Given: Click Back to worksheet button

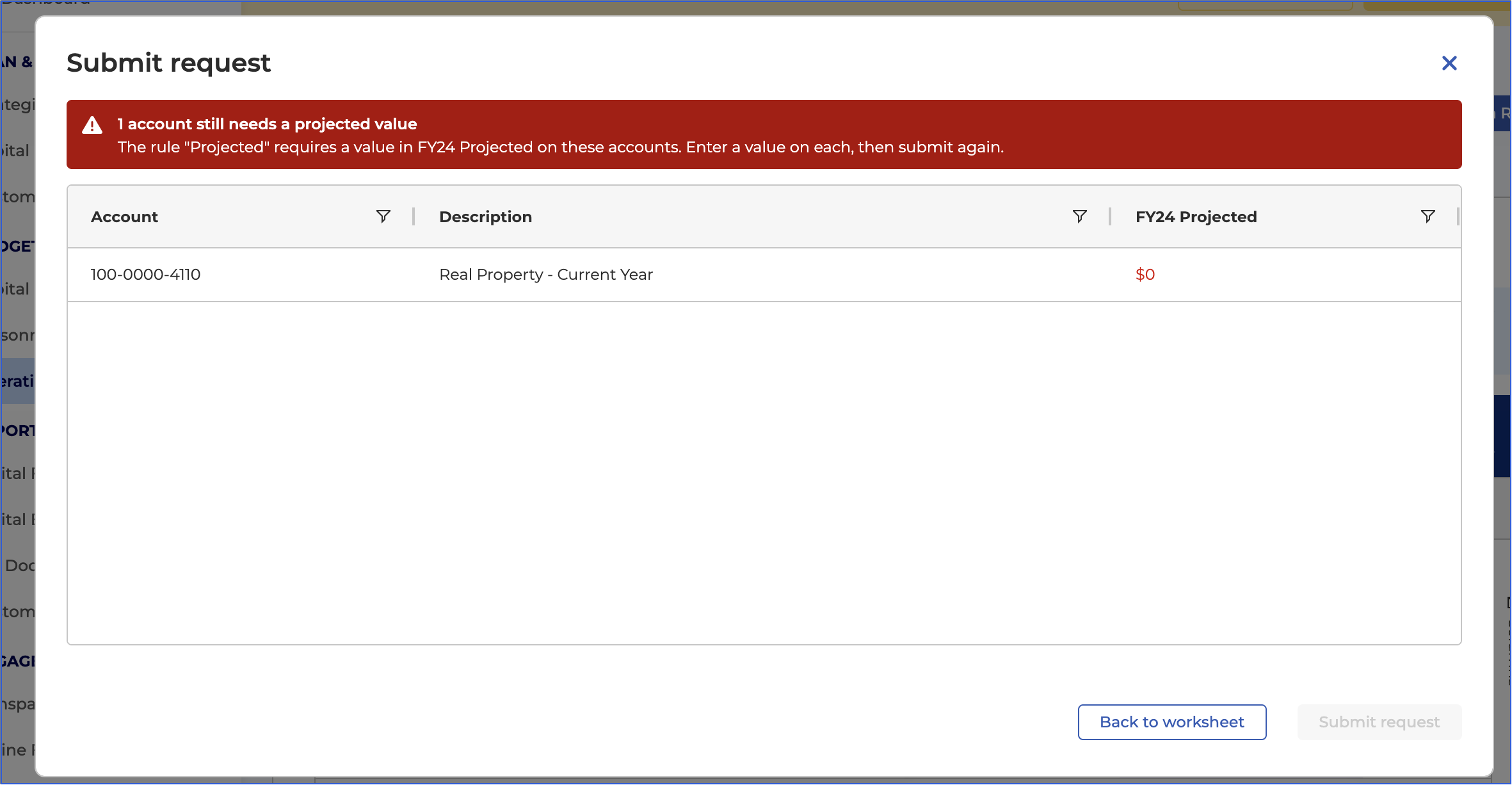Looking at the screenshot, I should pos(1172,722).
